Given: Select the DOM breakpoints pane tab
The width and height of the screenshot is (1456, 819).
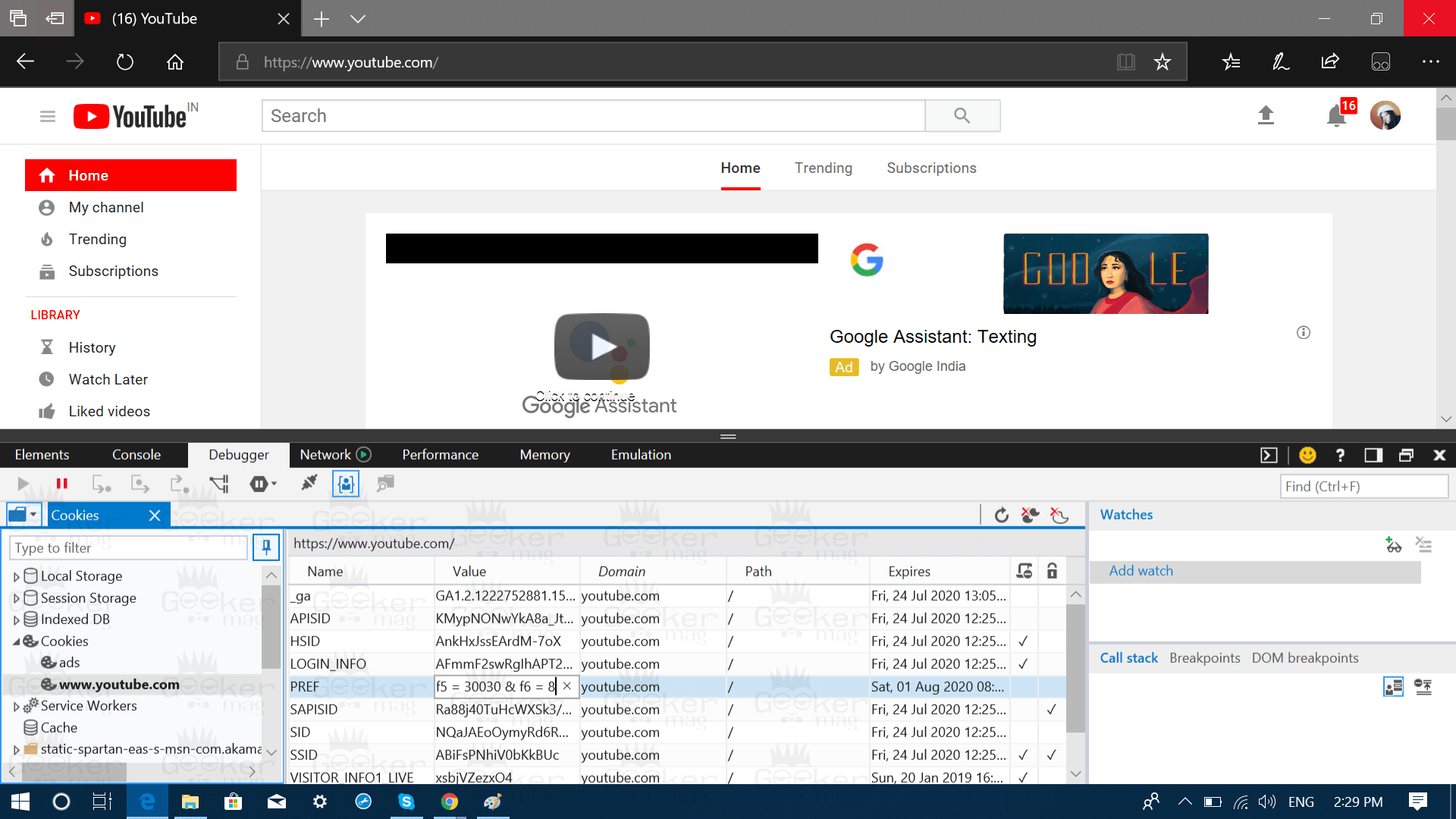Looking at the screenshot, I should pyautogui.click(x=1304, y=658).
